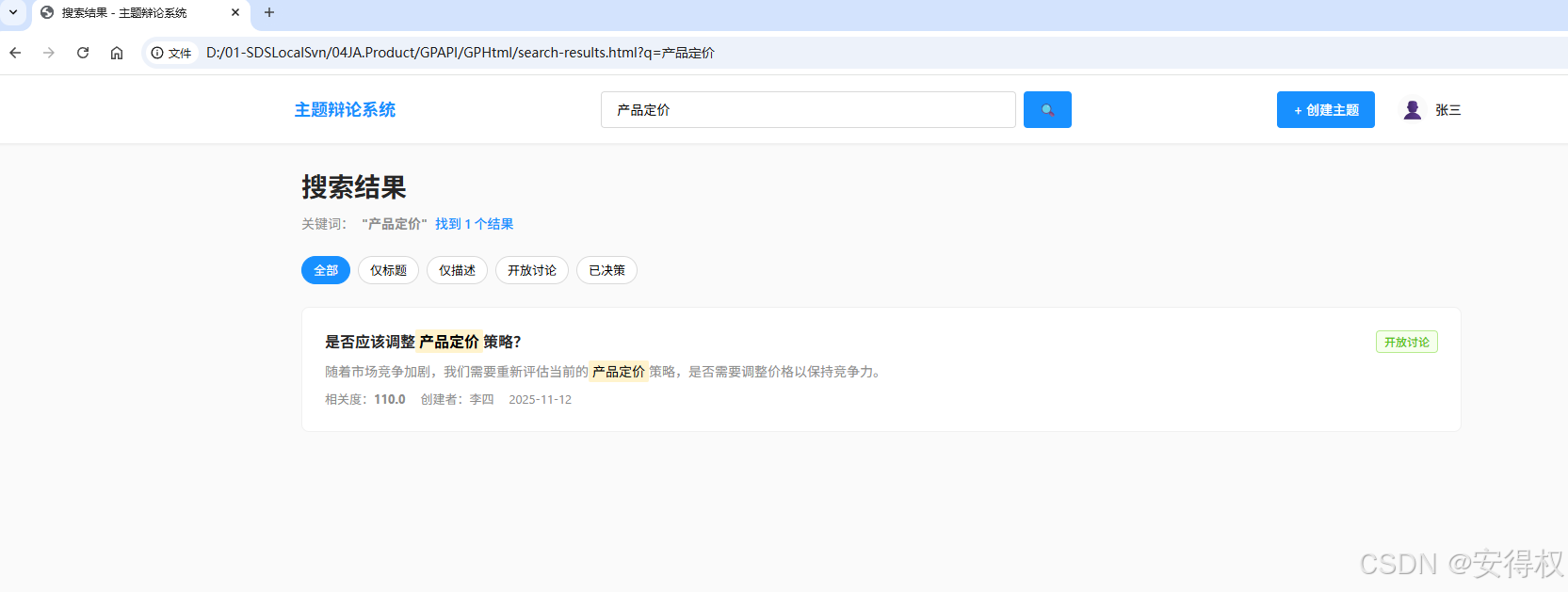This screenshot has width=1568, height=592.
Task: Open the browser home icon
Action: 117,53
